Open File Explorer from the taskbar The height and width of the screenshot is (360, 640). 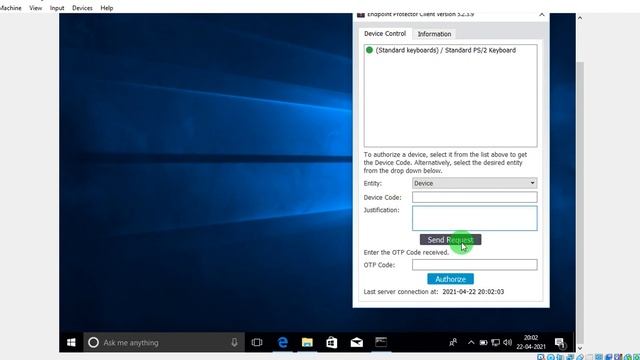307,342
